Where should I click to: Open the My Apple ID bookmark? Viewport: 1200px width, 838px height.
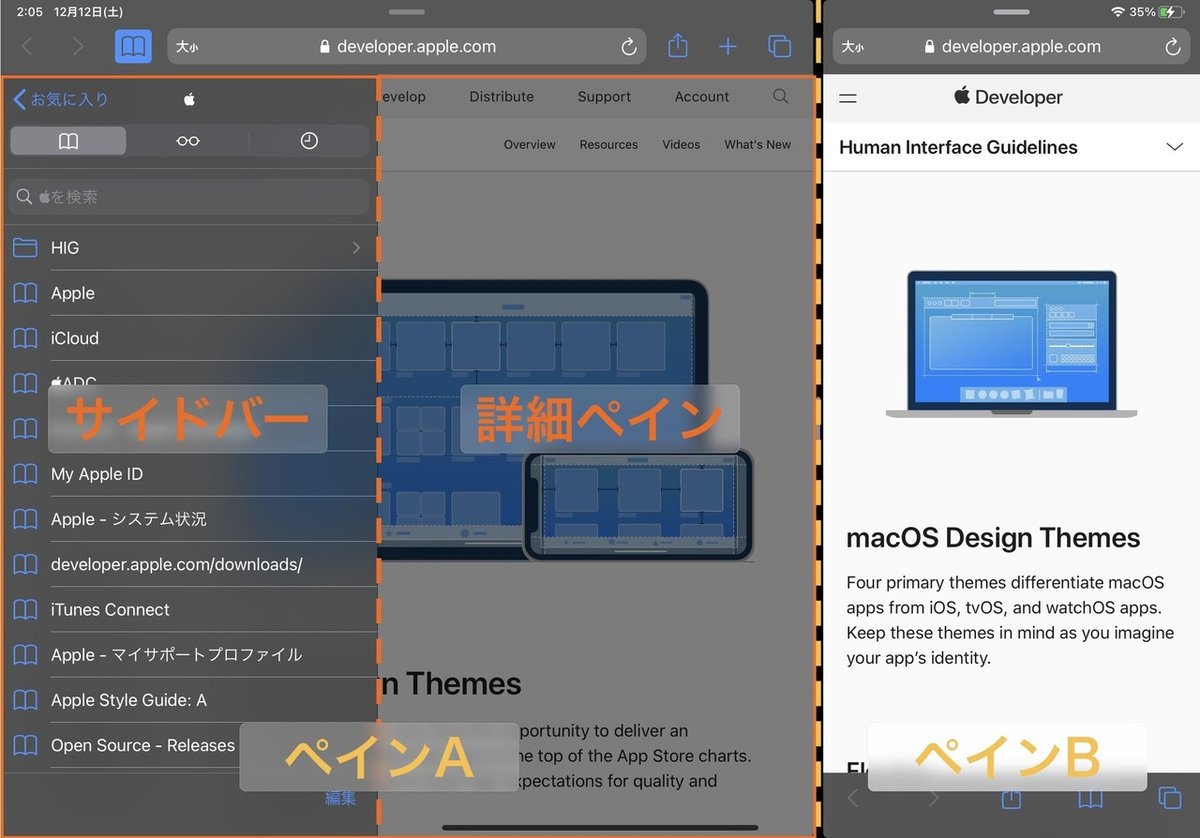pyautogui.click(x=190, y=474)
